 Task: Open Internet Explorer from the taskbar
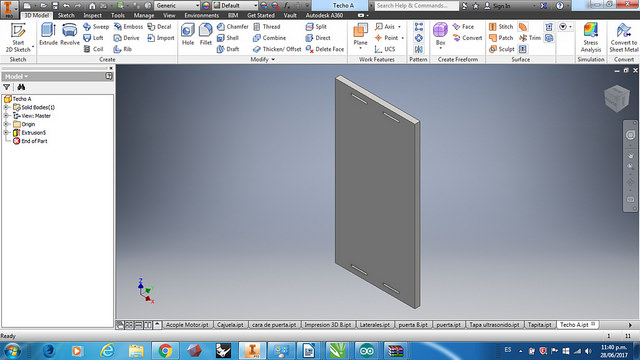pos(107,351)
